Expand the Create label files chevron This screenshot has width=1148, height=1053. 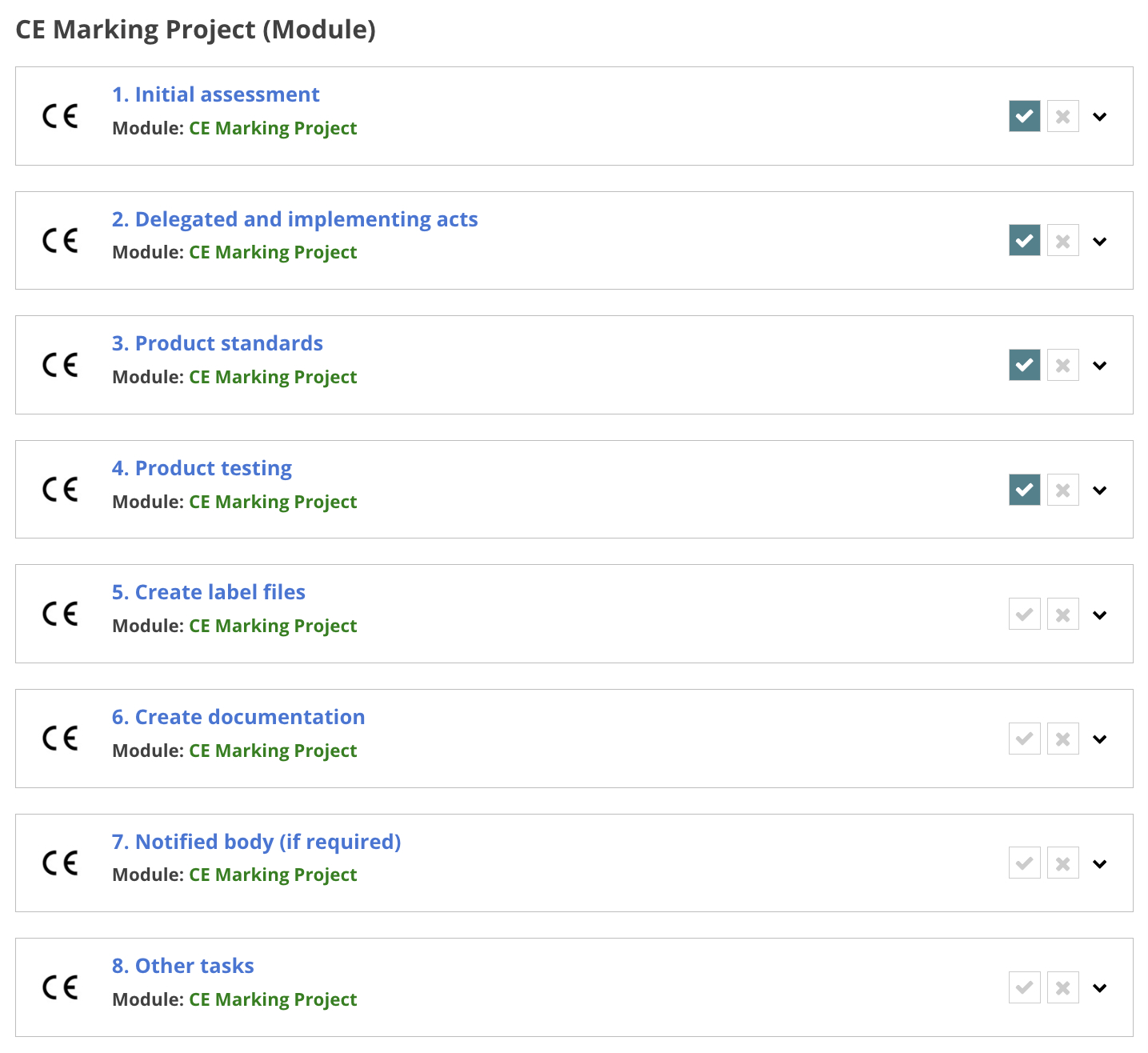click(x=1100, y=615)
